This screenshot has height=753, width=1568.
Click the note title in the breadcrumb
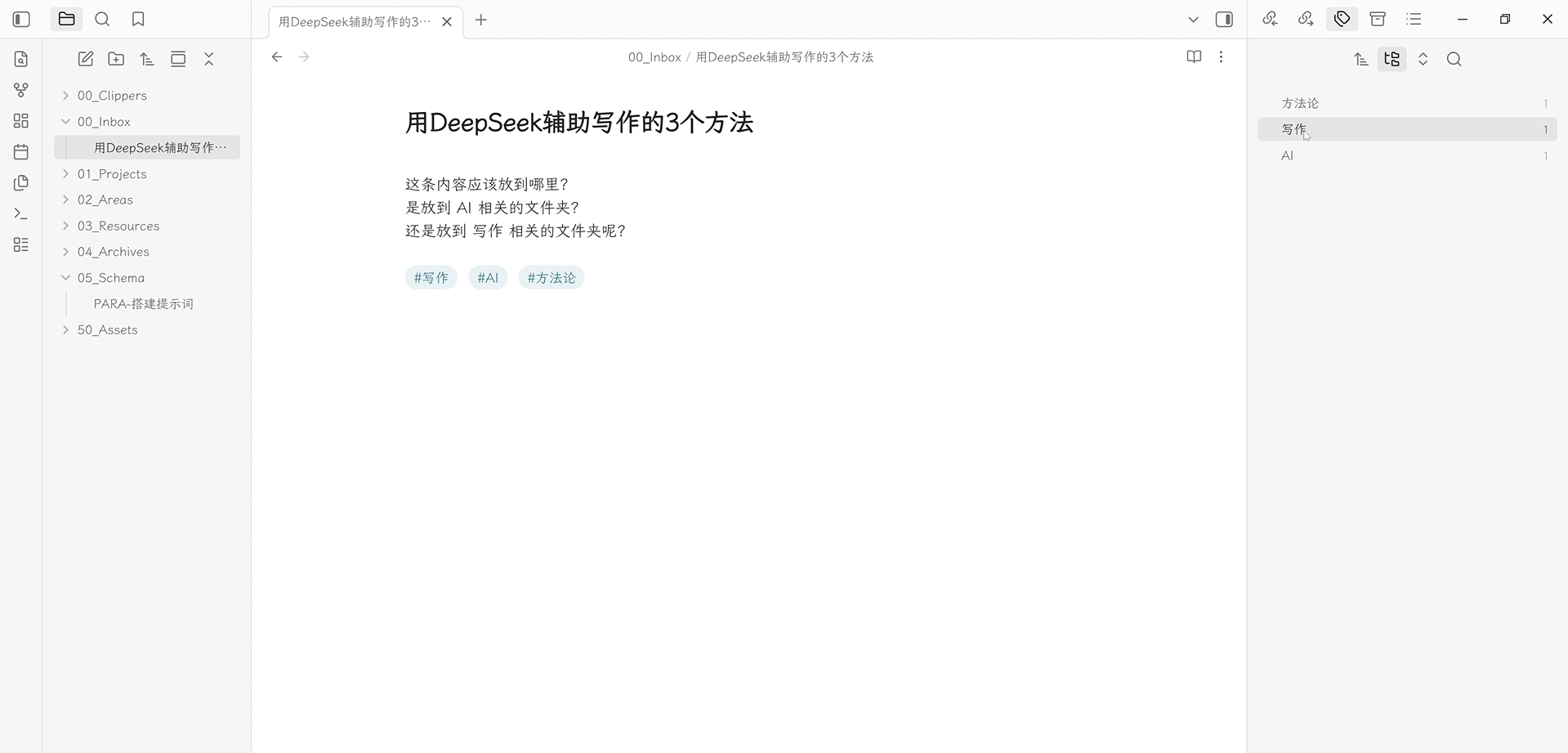[x=784, y=57]
